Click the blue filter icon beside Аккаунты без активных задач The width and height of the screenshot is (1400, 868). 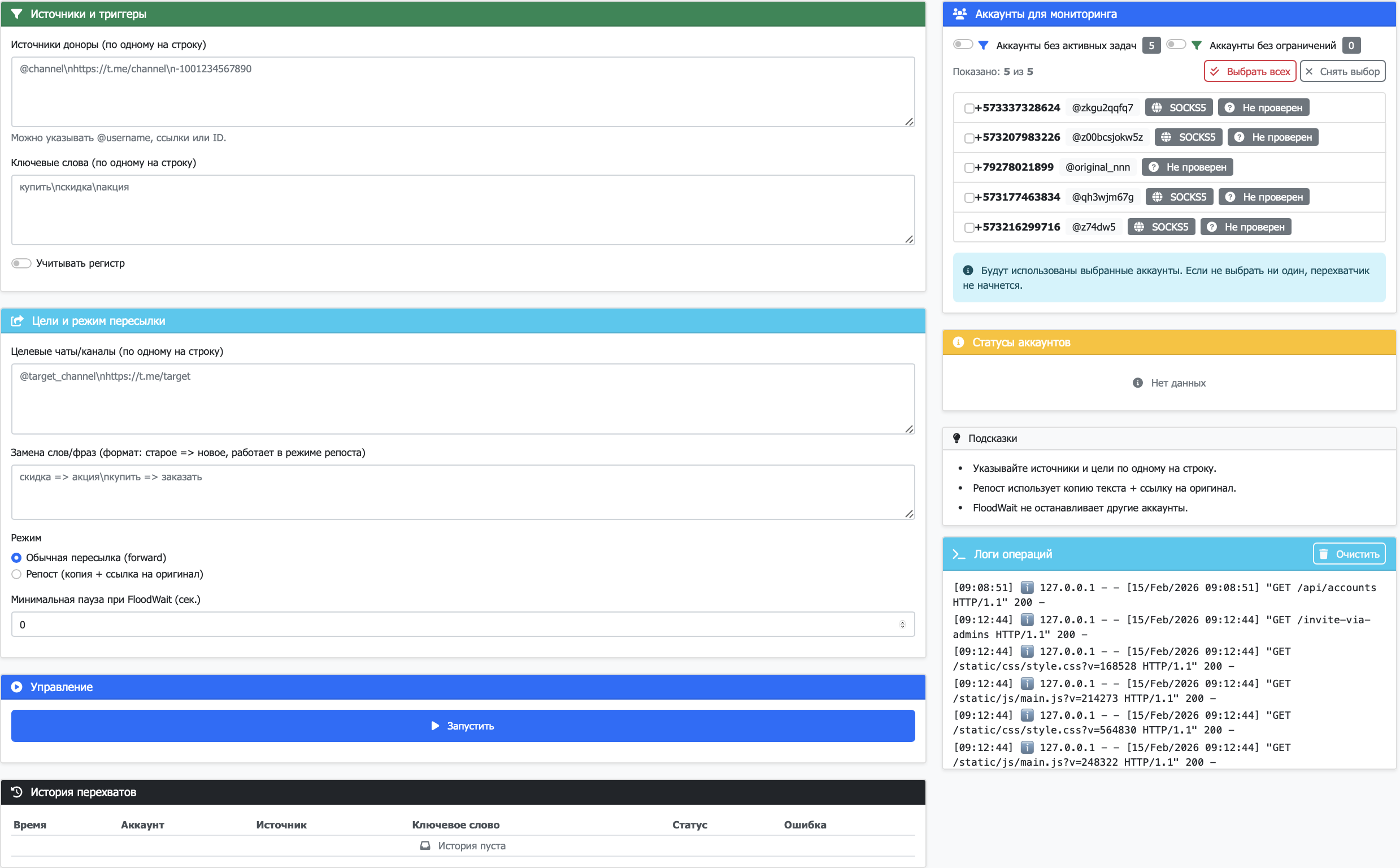(x=983, y=45)
